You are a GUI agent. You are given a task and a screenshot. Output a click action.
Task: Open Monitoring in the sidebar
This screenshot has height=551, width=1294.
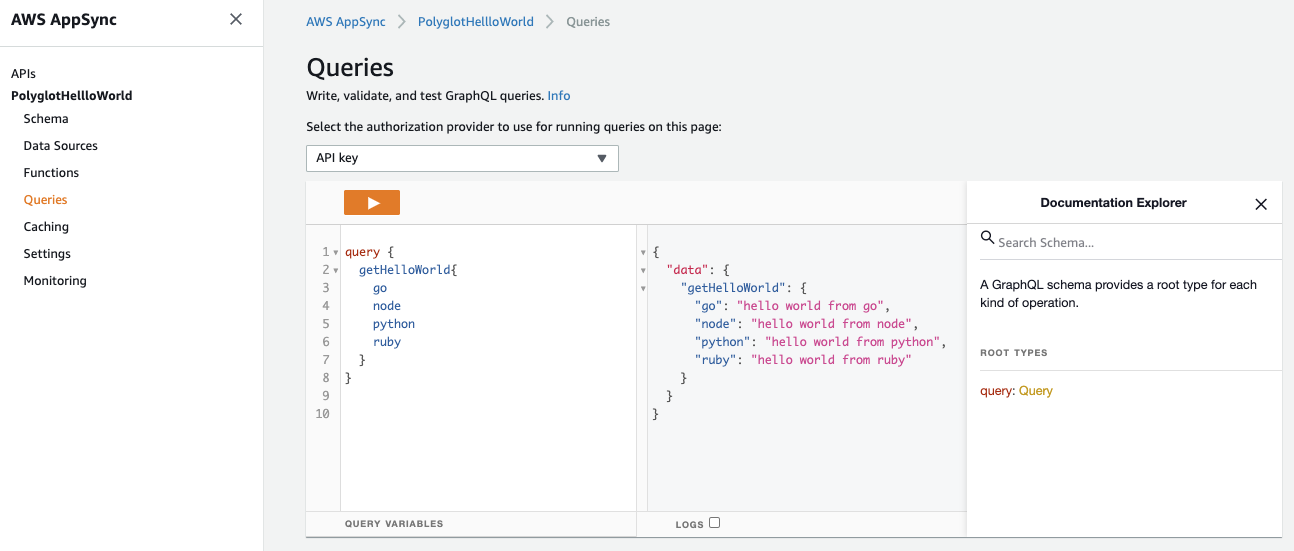(55, 281)
